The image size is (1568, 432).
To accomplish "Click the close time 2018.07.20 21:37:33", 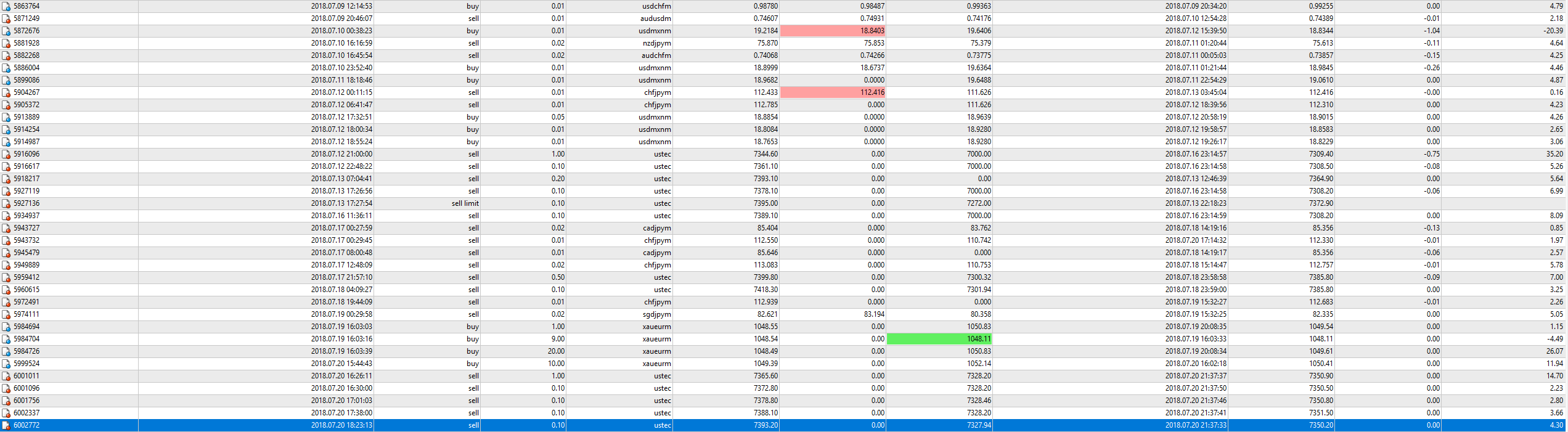I will tap(1196, 425).
